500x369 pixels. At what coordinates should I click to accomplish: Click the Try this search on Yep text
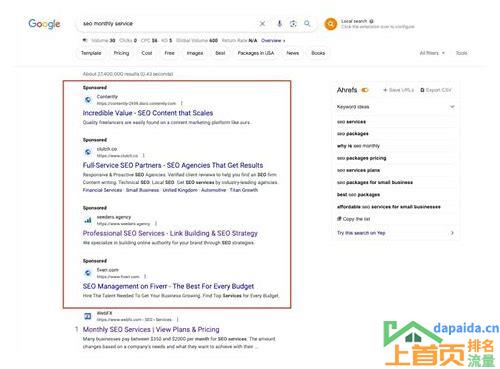coord(361,233)
